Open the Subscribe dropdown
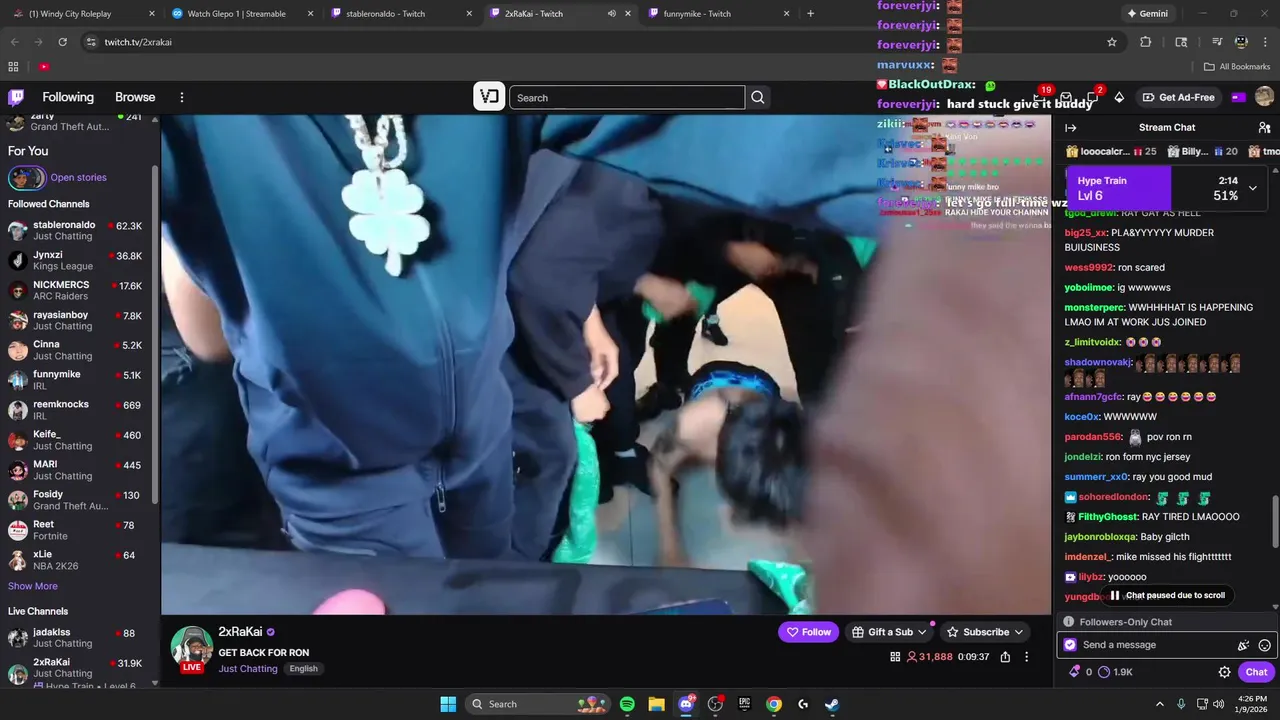This screenshot has height=720, width=1280. point(985,632)
